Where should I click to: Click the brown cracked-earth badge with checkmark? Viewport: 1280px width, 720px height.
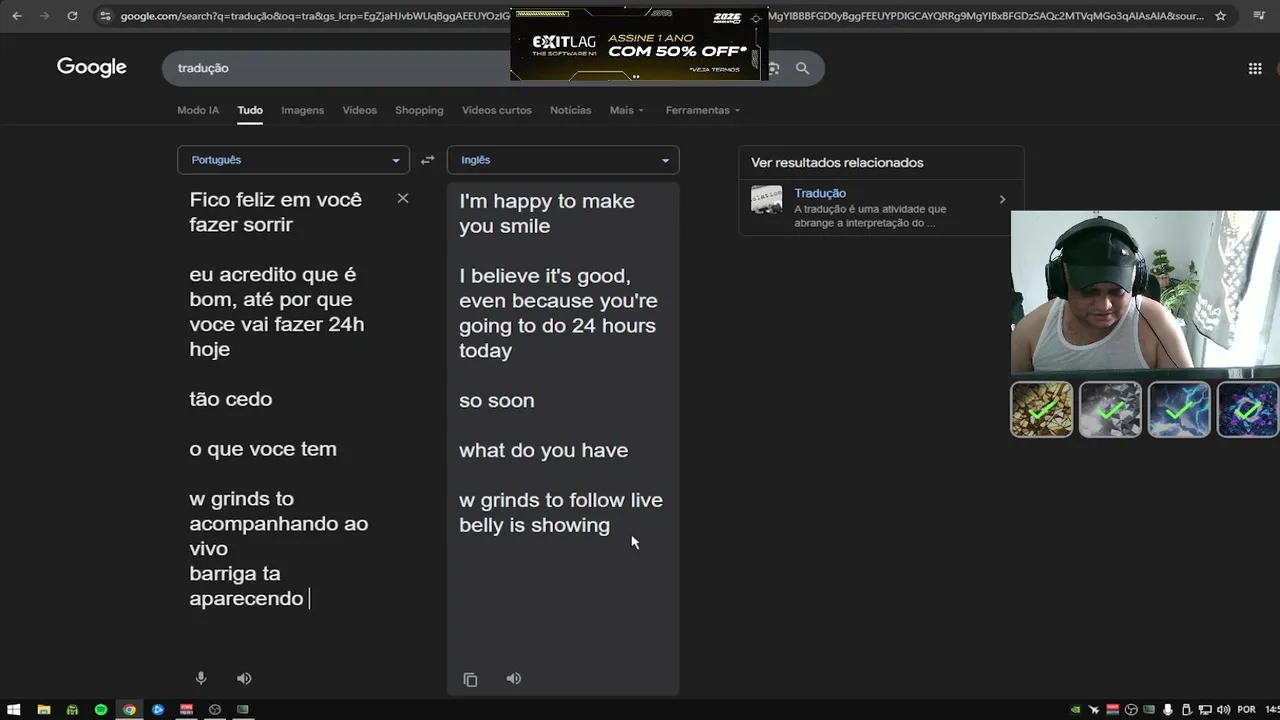click(x=1041, y=409)
